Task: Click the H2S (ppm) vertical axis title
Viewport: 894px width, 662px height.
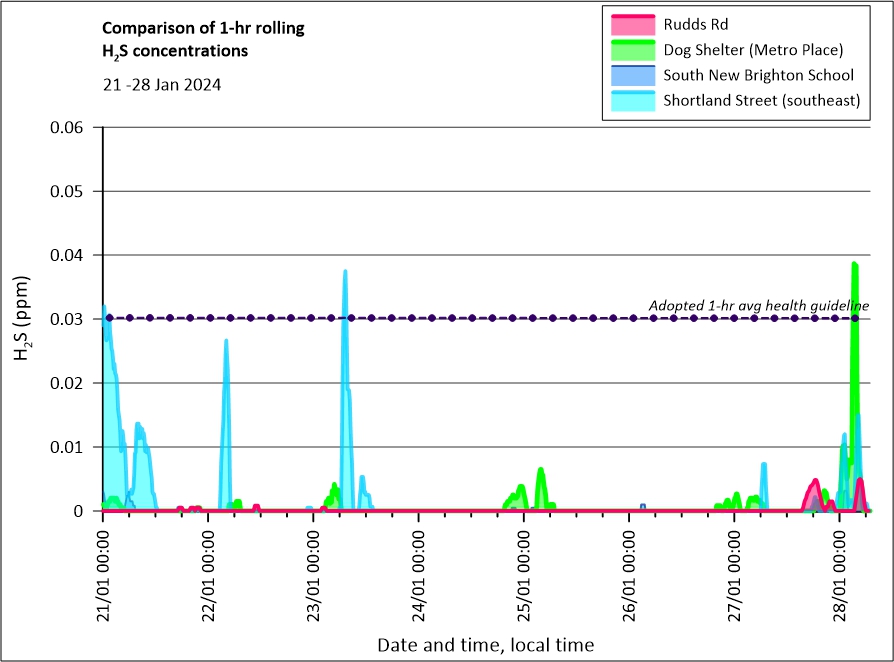Action: (x=22, y=319)
